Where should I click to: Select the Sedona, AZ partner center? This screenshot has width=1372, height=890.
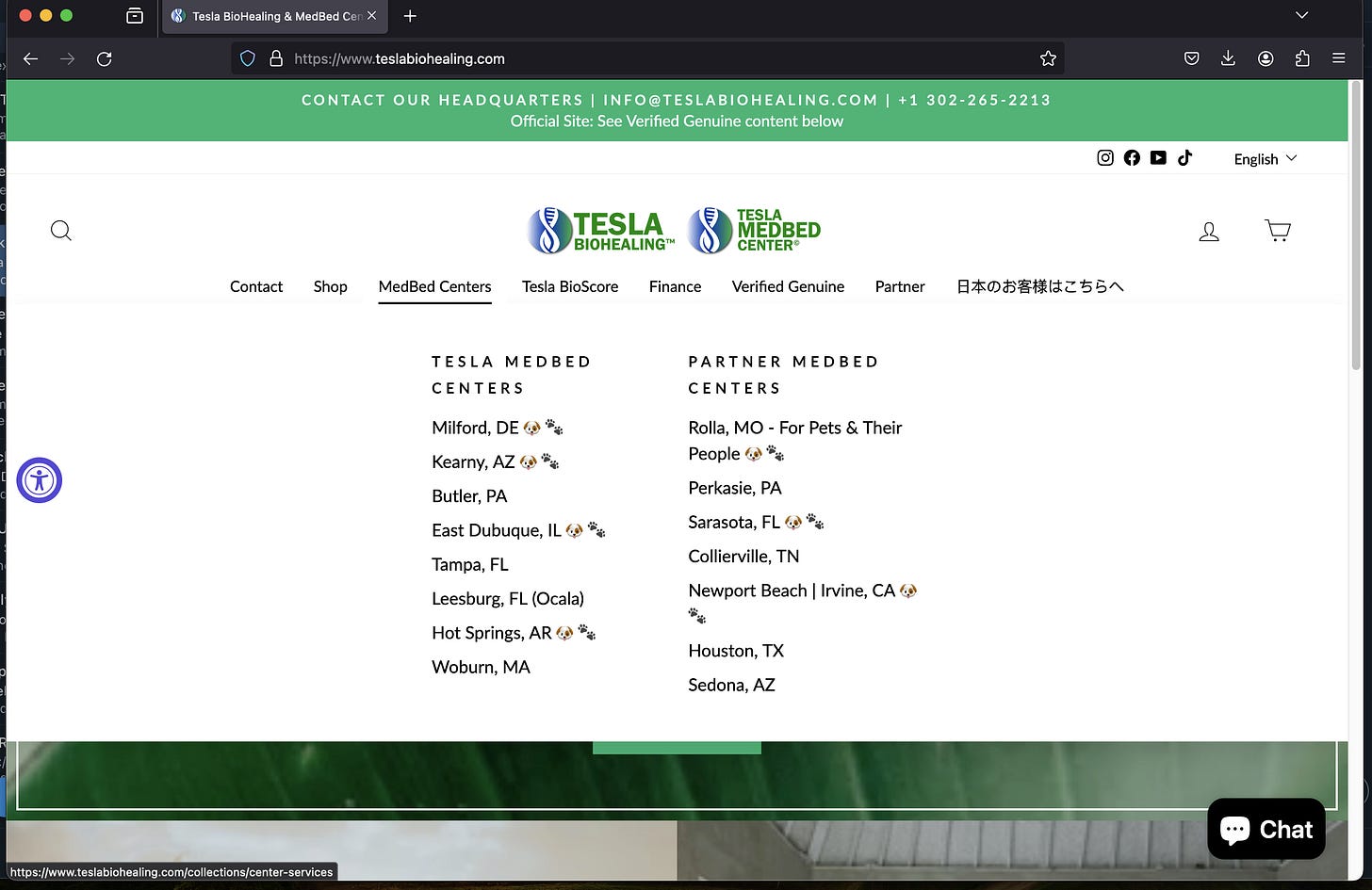[731, 685]
